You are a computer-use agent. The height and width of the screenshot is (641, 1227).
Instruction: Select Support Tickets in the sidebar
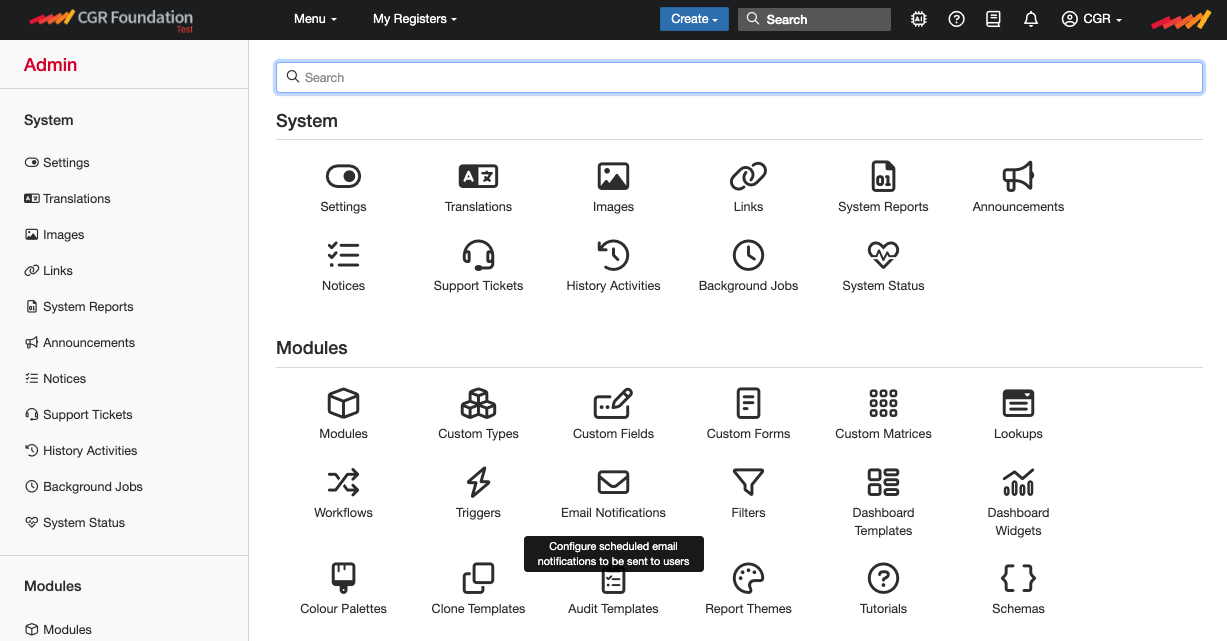pos(88,414)
